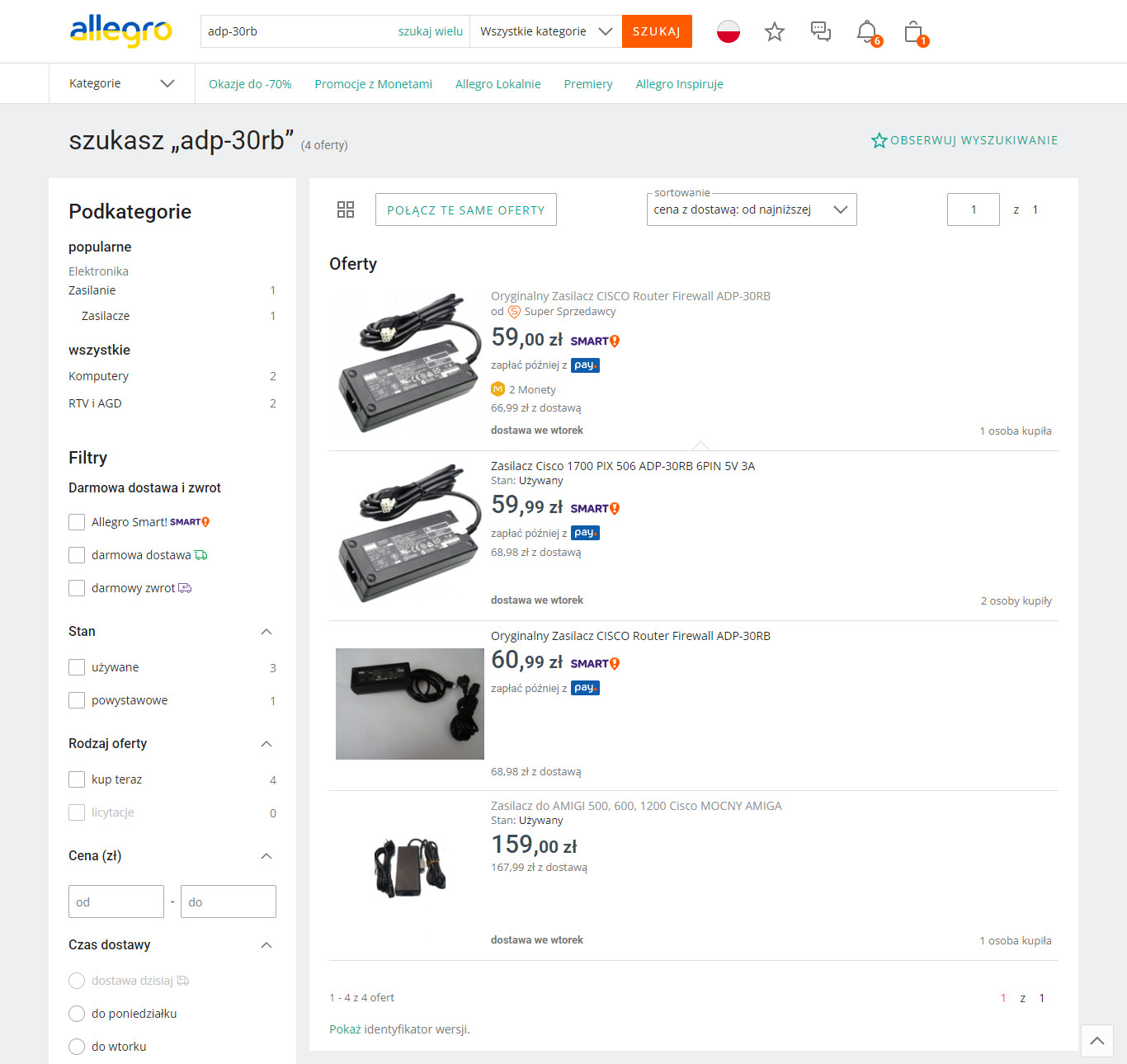Click the Allegro logo
Image resolution: width=1127 pixels, height=1064 pixels.
click(120, 31)
